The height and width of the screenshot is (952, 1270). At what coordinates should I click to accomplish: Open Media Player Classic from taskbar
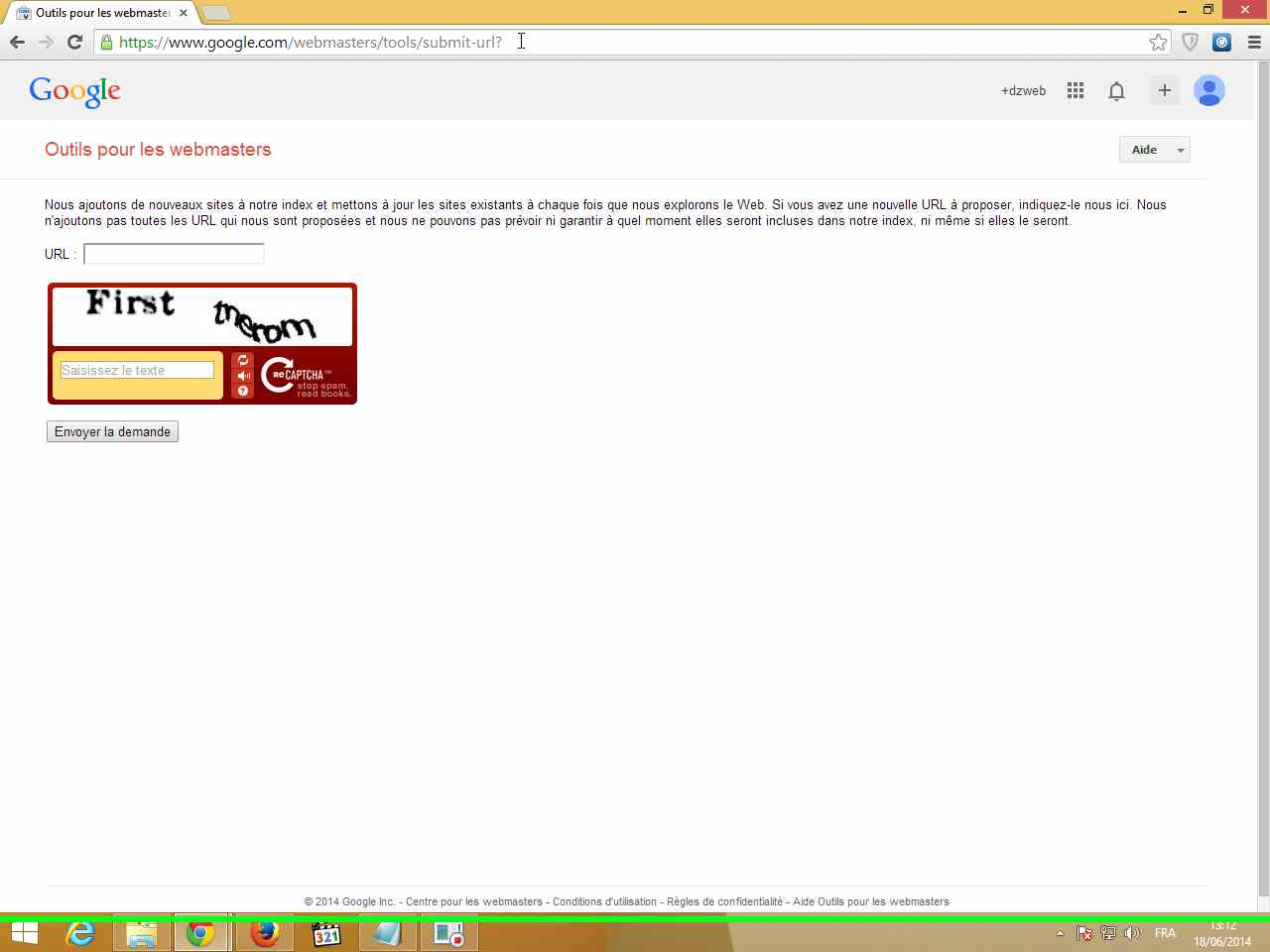coord(326,934)
